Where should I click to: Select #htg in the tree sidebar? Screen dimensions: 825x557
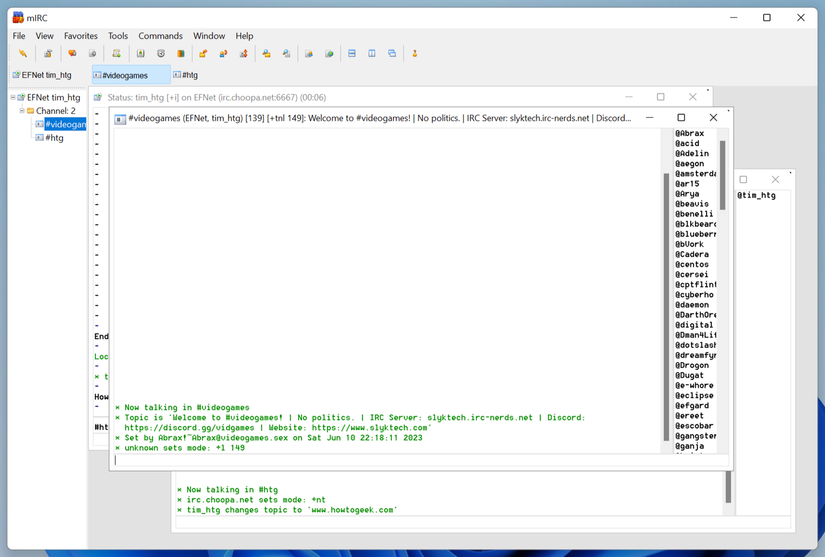(54, 138)
